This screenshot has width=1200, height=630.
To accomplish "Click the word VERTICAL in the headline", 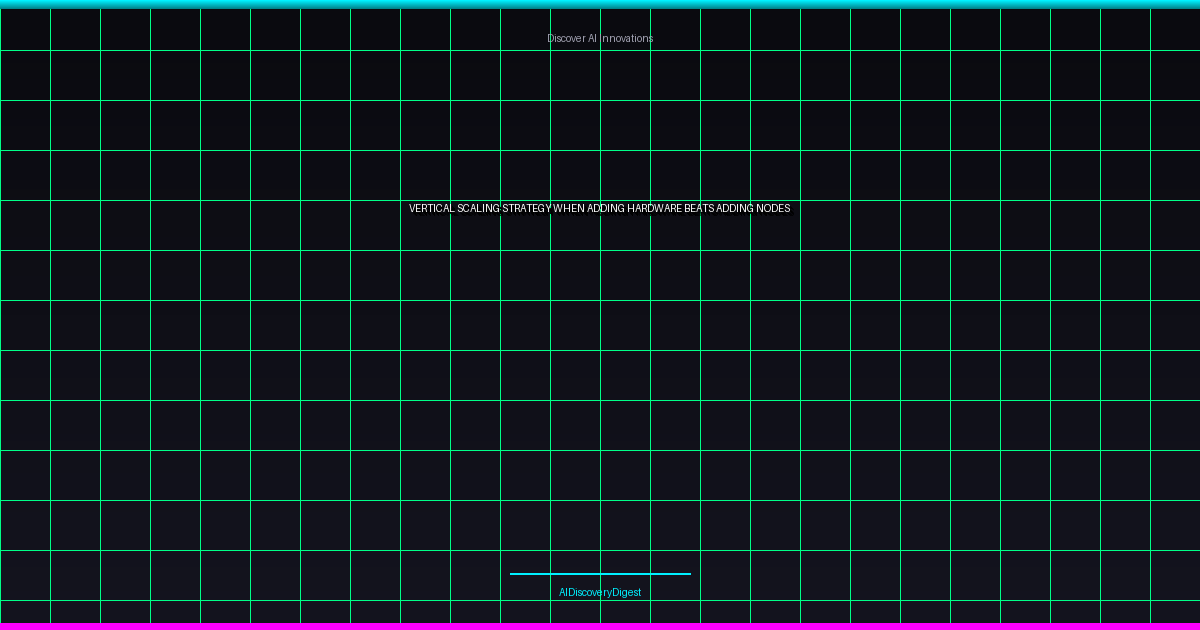I will [432, 209].
